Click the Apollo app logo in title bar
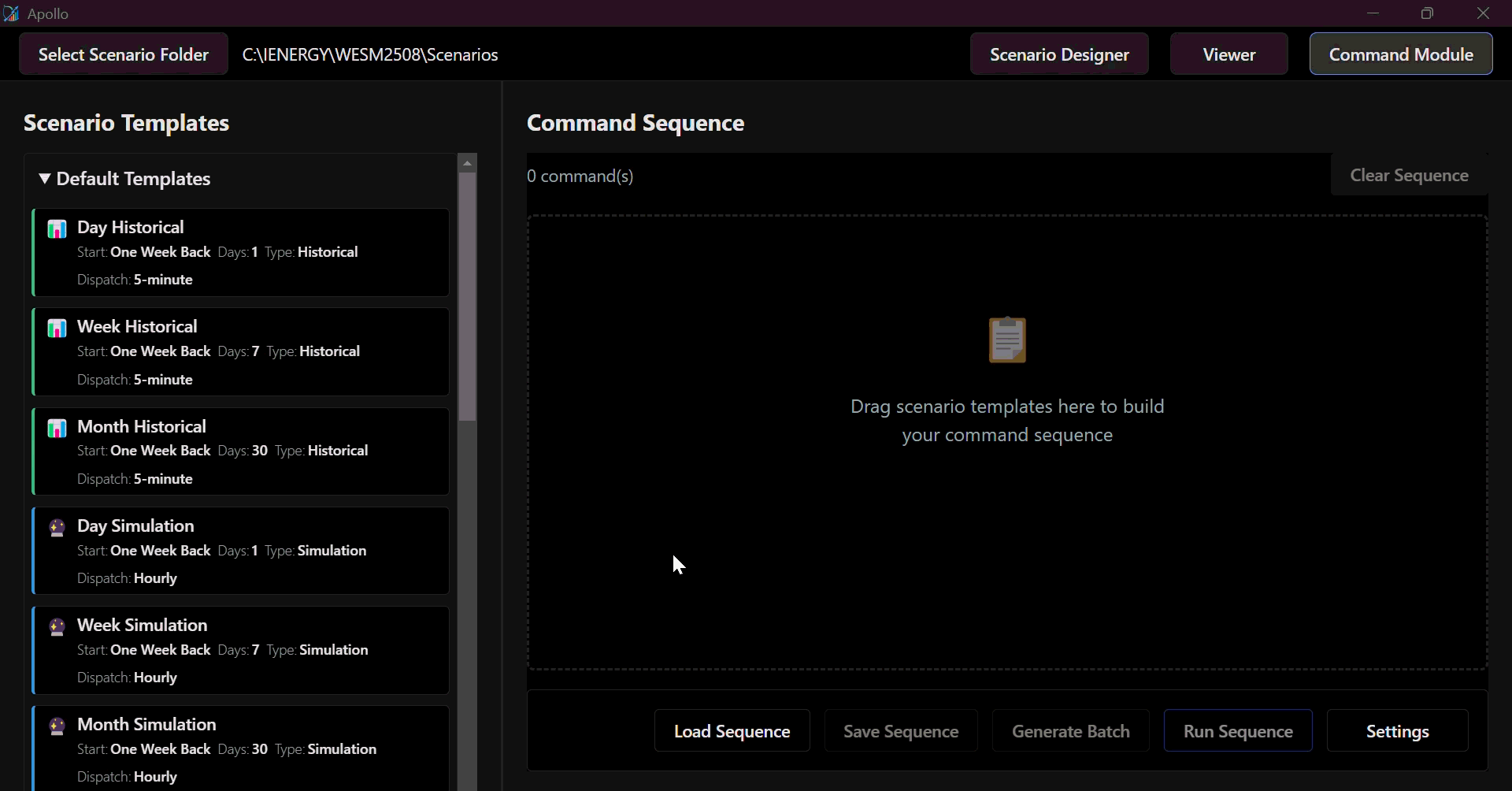This screenshot has width=1512, height=791. [11, 13]
